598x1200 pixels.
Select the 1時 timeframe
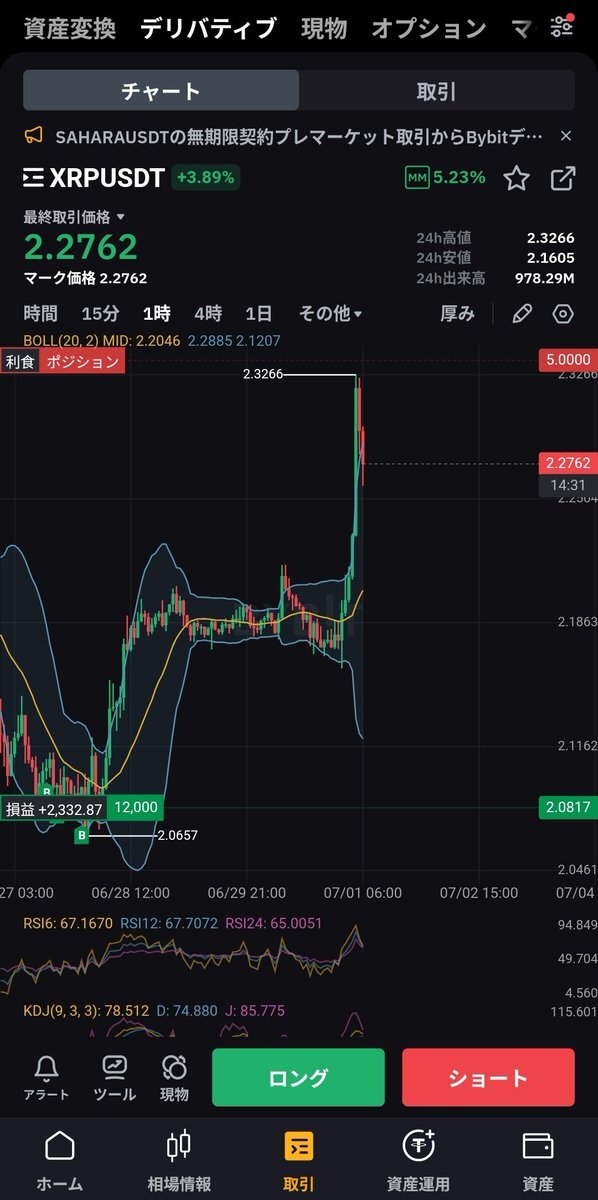(157, 314)
